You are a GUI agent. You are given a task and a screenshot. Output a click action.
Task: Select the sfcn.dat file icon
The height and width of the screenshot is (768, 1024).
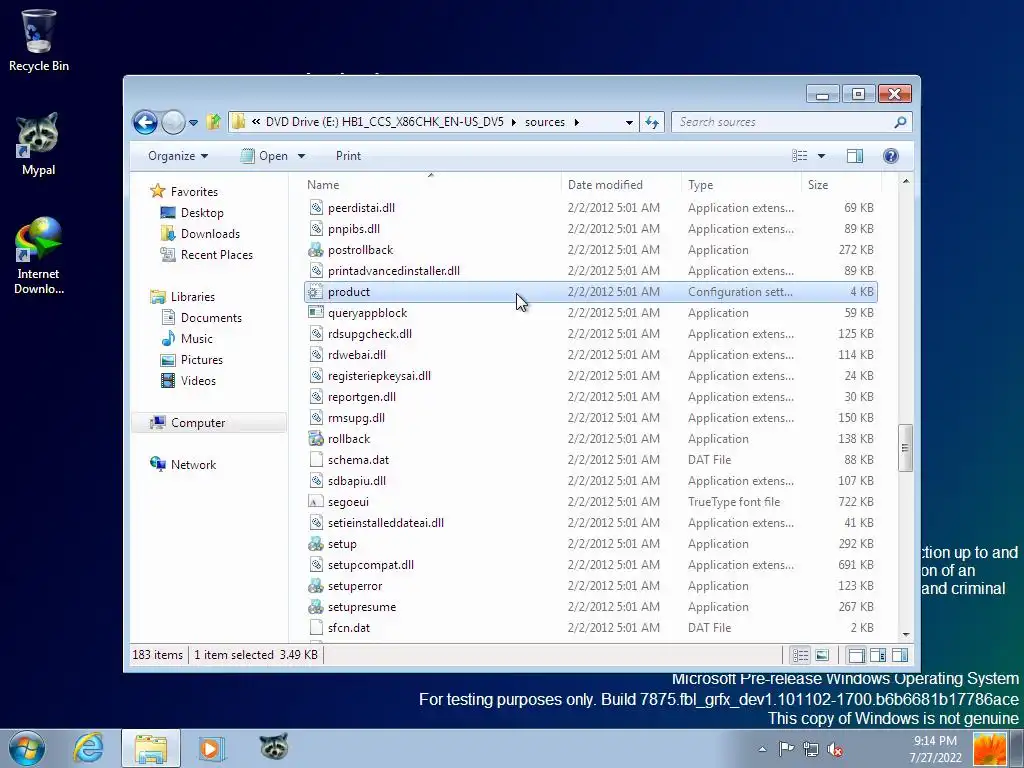click(x=316, y=628)
